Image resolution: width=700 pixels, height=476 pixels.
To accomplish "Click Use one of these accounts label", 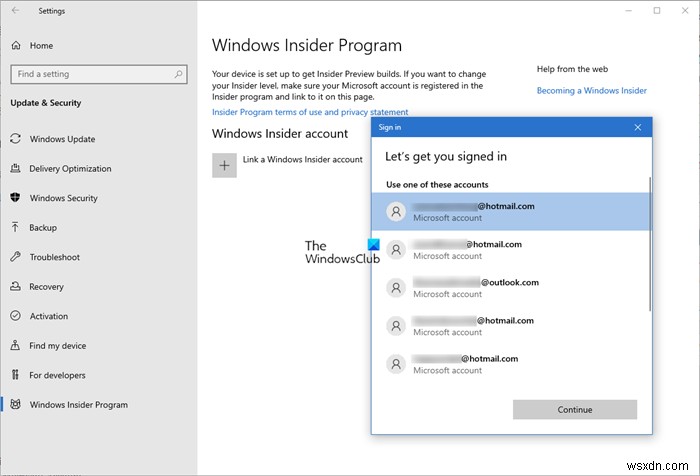I will [437, 184].
